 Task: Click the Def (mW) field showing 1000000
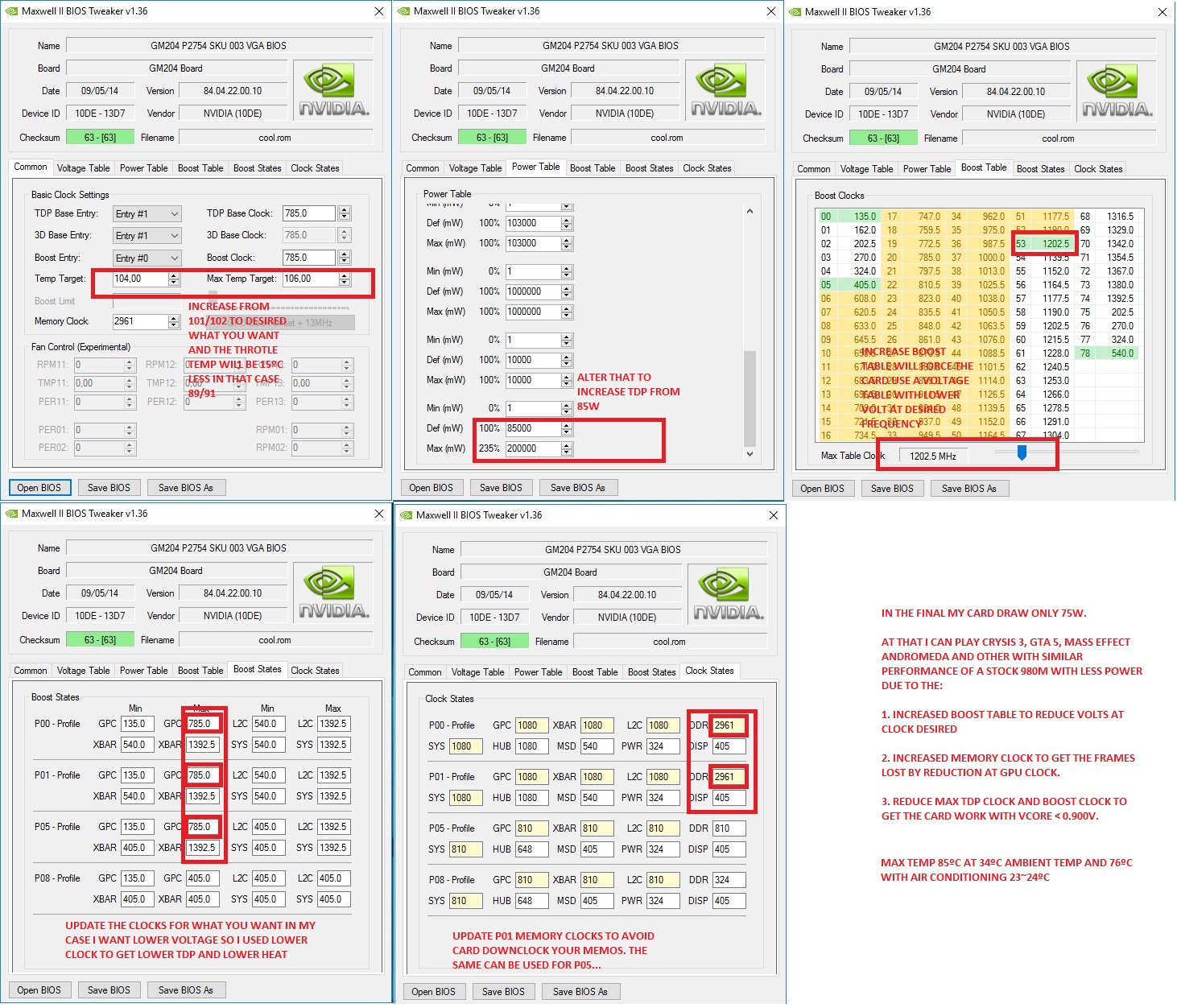533,291
